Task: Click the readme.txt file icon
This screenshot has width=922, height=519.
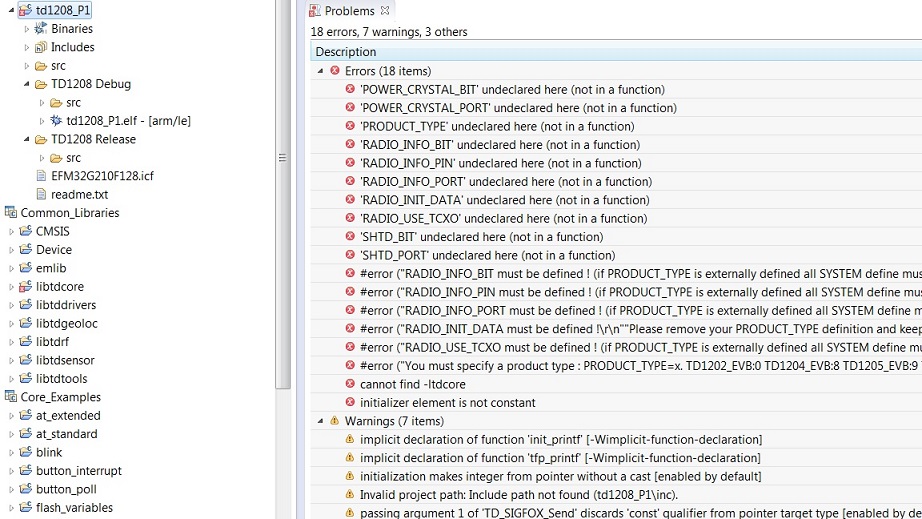Action: (41, 195)
